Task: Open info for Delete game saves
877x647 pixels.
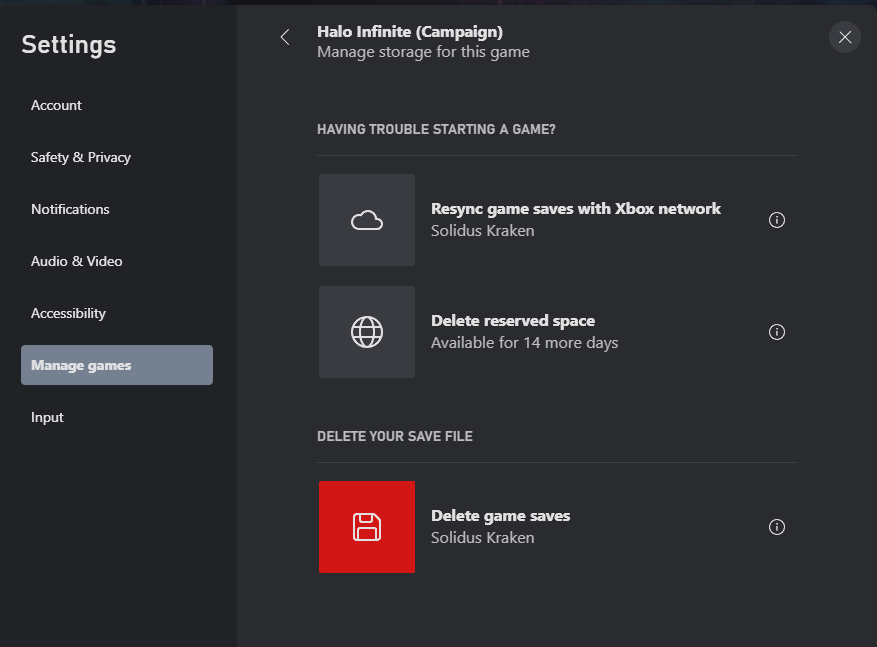Action: (777, 527)
